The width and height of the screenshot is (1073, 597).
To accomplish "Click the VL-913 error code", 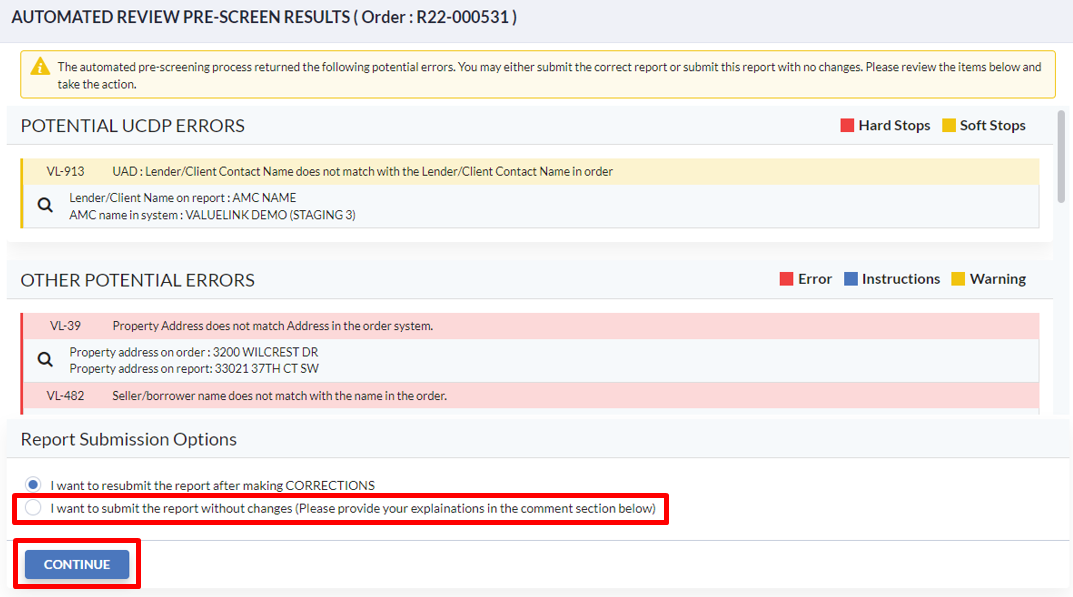I will (x=65, y=171).
